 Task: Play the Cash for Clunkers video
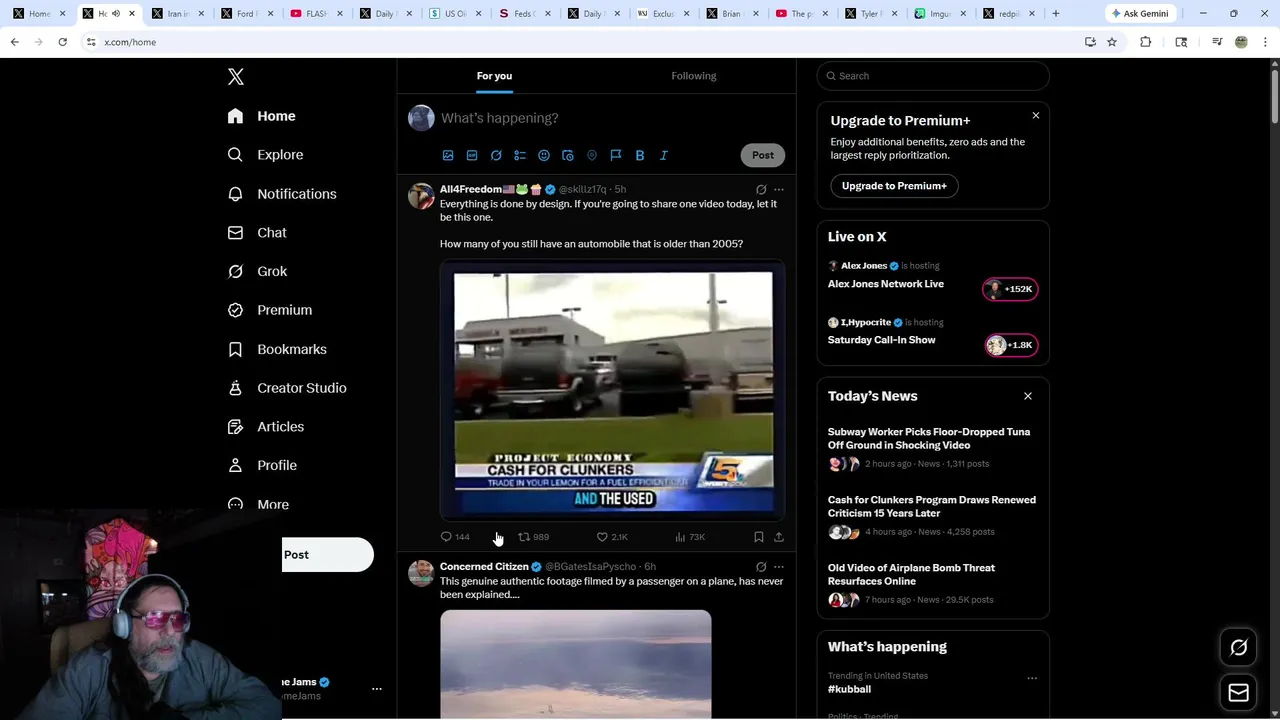pos(613,391)
